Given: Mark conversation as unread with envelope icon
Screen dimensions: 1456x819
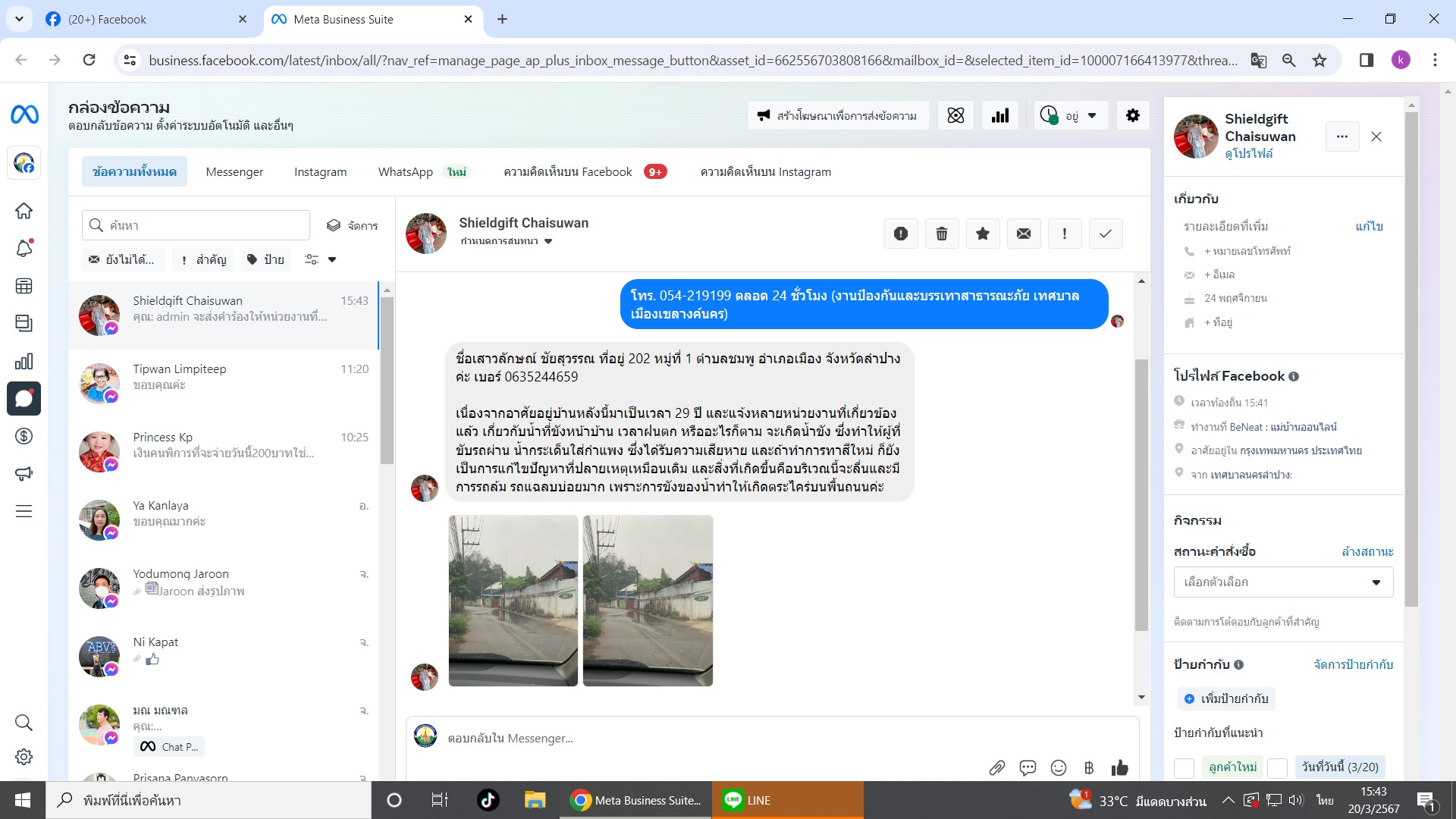Looking at the screenshot, I should (x=1023, y=234).
